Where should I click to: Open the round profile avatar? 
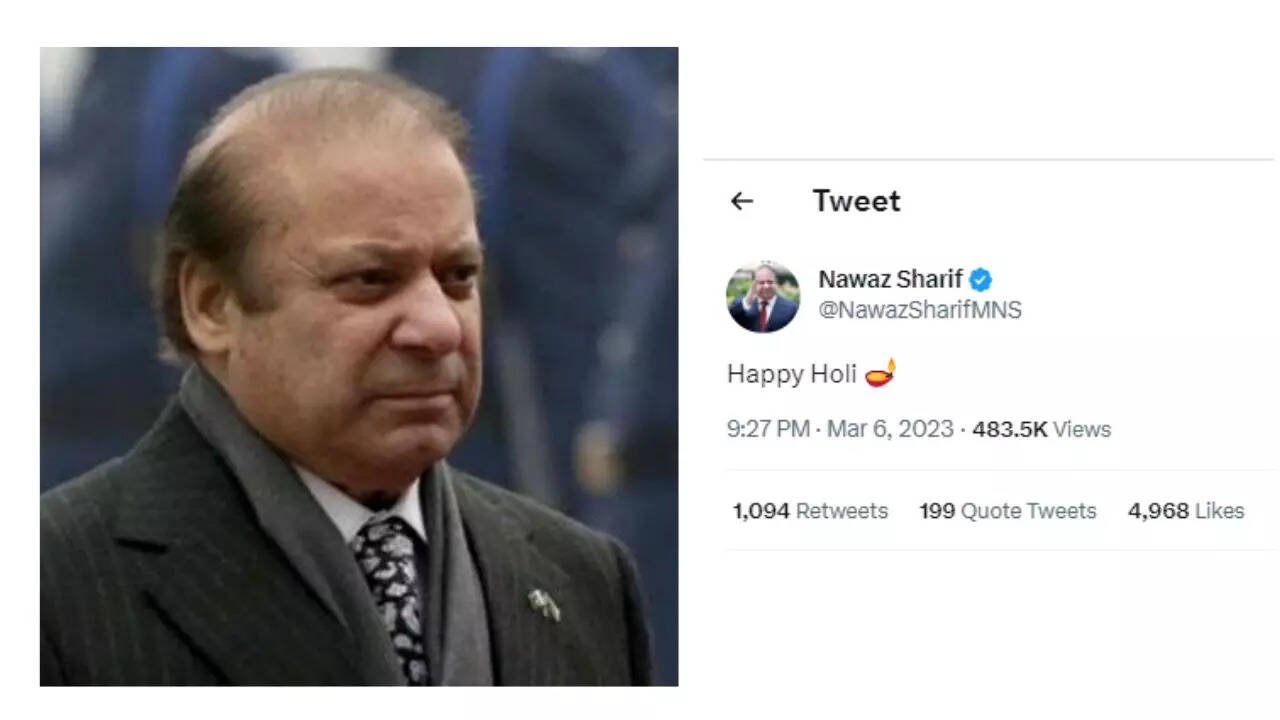point(763,297)
